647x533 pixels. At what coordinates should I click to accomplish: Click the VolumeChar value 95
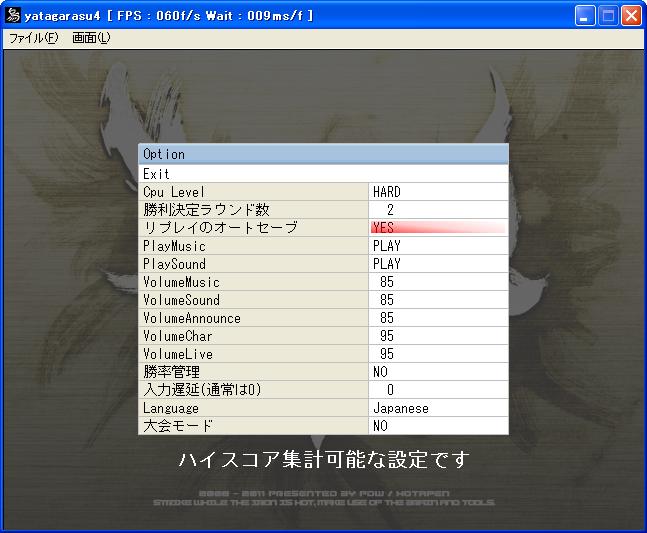438,336
